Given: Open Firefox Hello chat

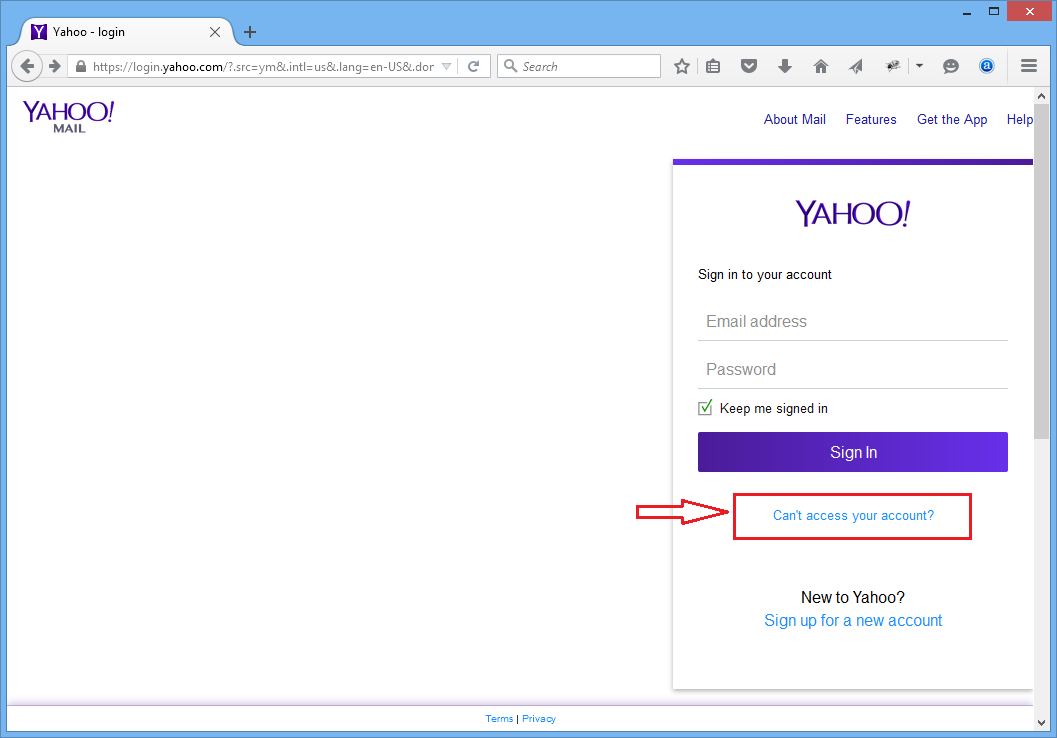Looking at the screenshot, I should pyautogui.click(x=951, y=66).
